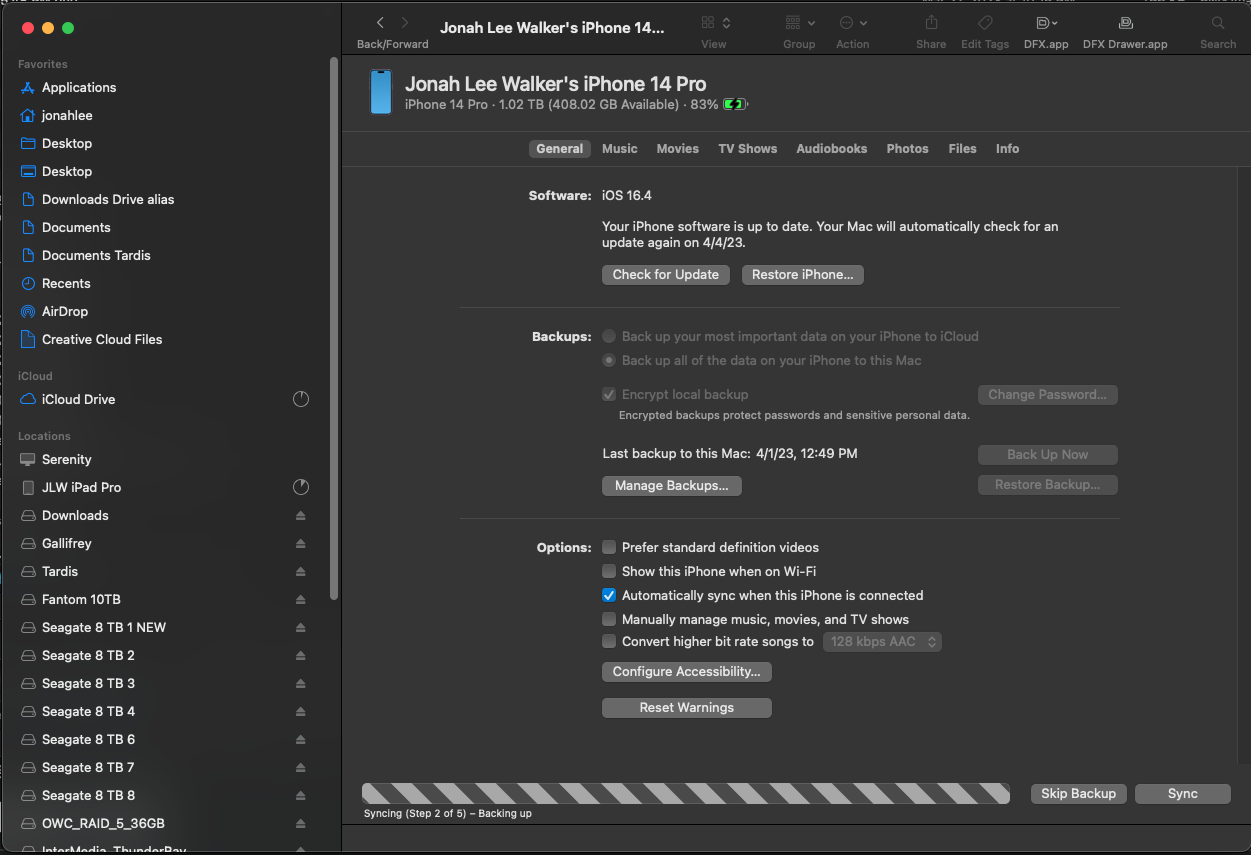Click Reset Warnings button
1251x855 pixels.
687,708
